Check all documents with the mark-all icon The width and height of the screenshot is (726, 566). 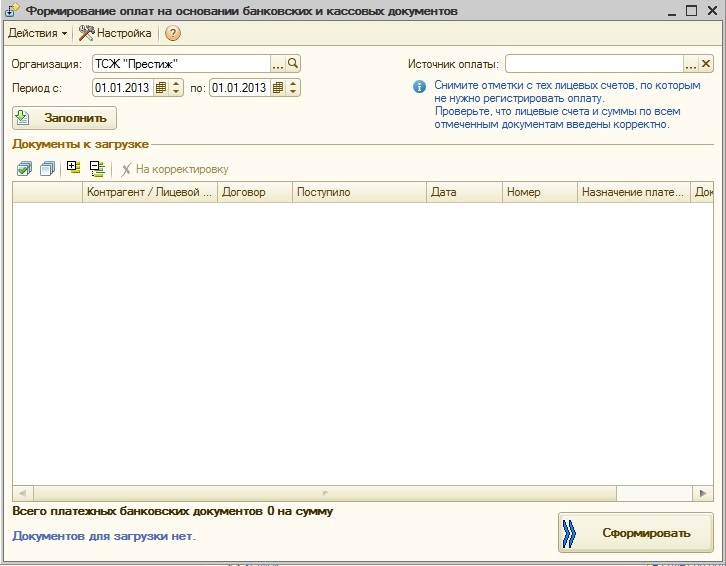click(24, 169)
